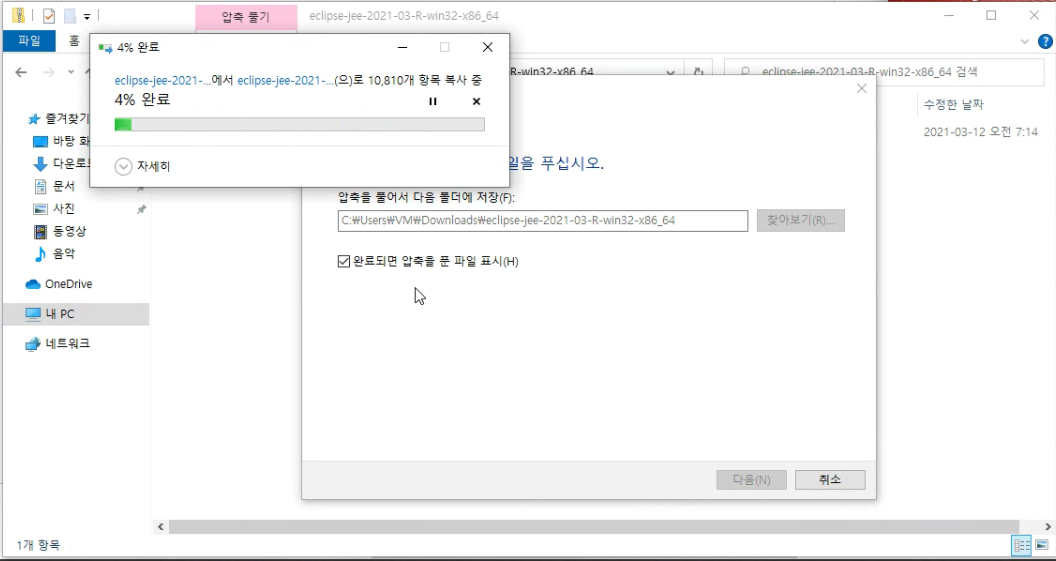The image size is (1056, 561).
Task: Close the copy progress dialog window
Action: pos(488,47)
